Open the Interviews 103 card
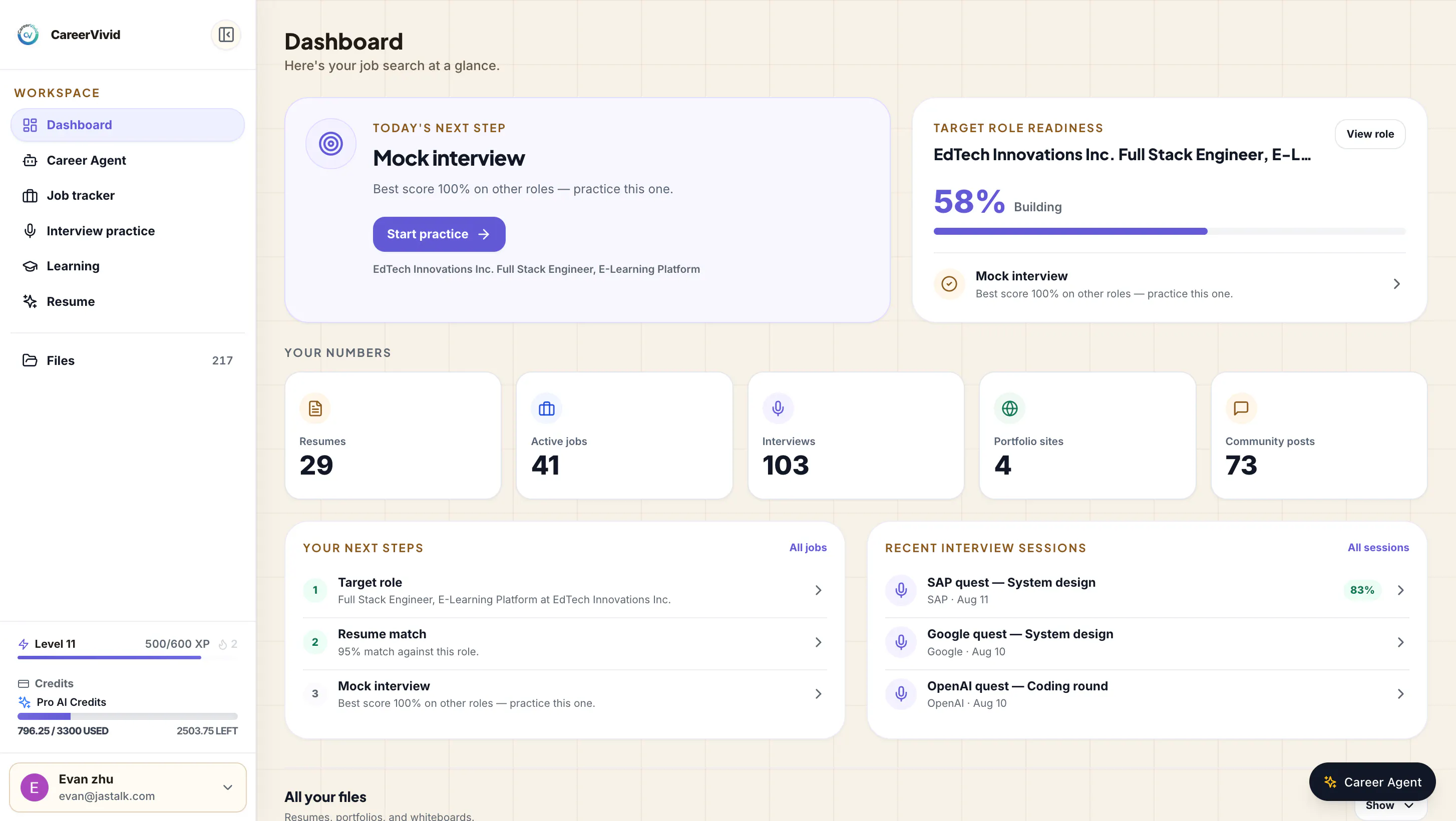The width and height of the screenshot is (1456, 821). click(x=856, y=435)
